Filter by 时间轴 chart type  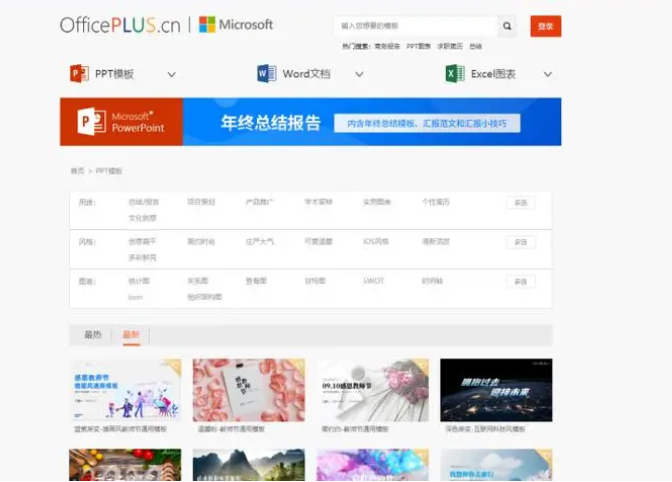(432, 281)
